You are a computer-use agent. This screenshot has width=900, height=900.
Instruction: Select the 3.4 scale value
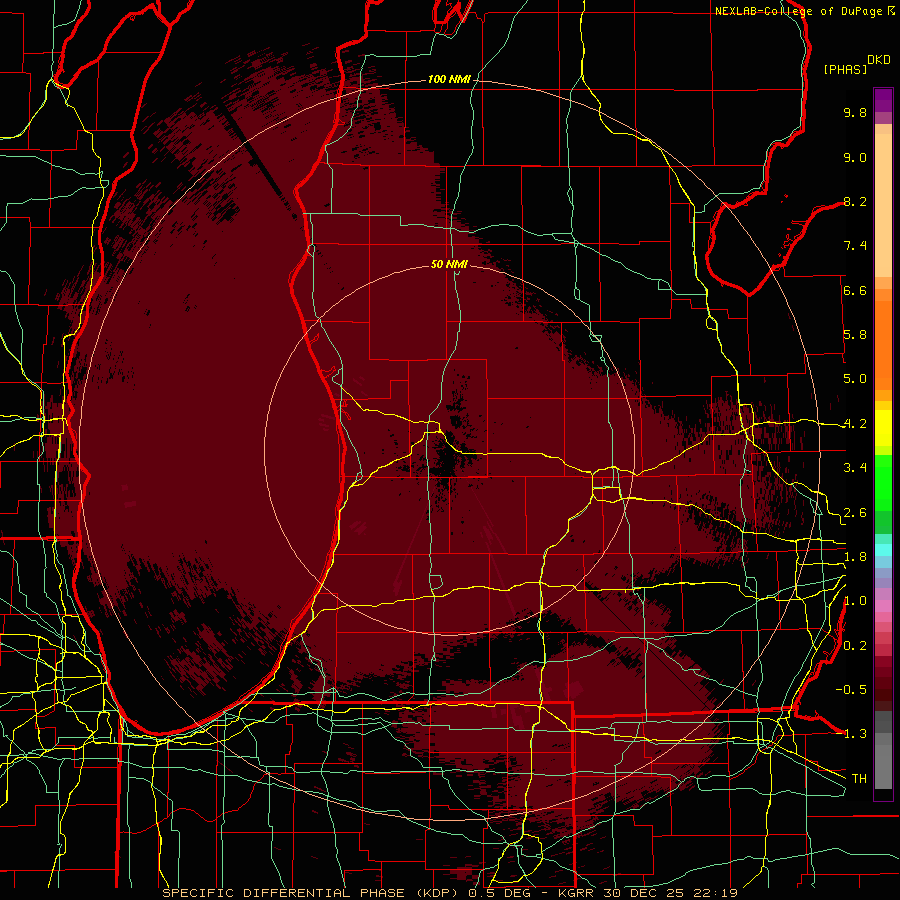point(855,468)
